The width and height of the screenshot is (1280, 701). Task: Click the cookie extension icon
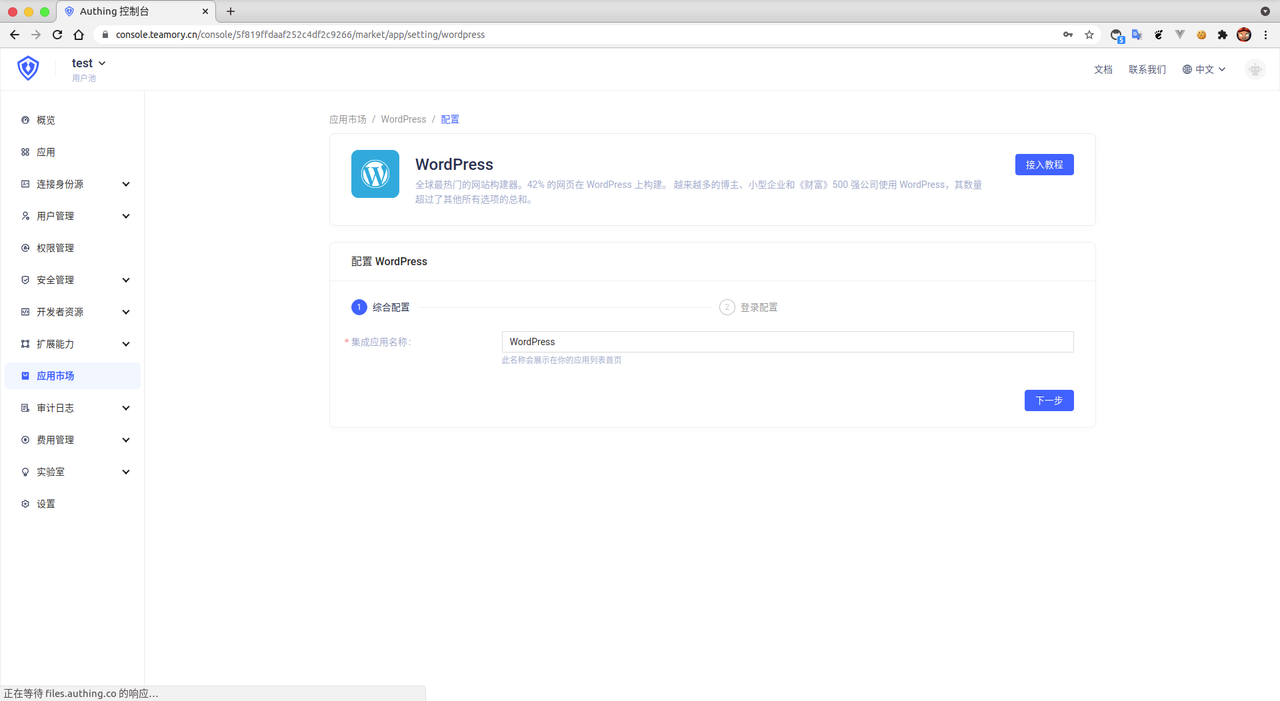point(1201,34)
